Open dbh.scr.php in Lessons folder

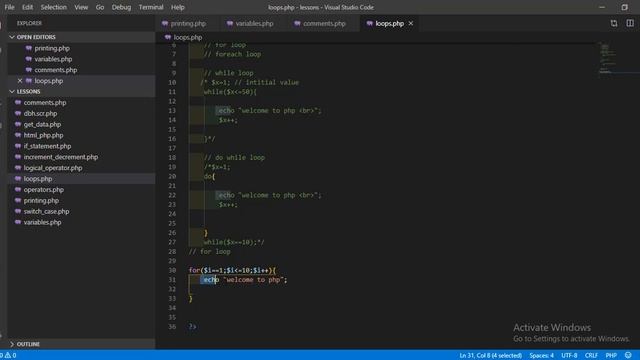[40, 113]
